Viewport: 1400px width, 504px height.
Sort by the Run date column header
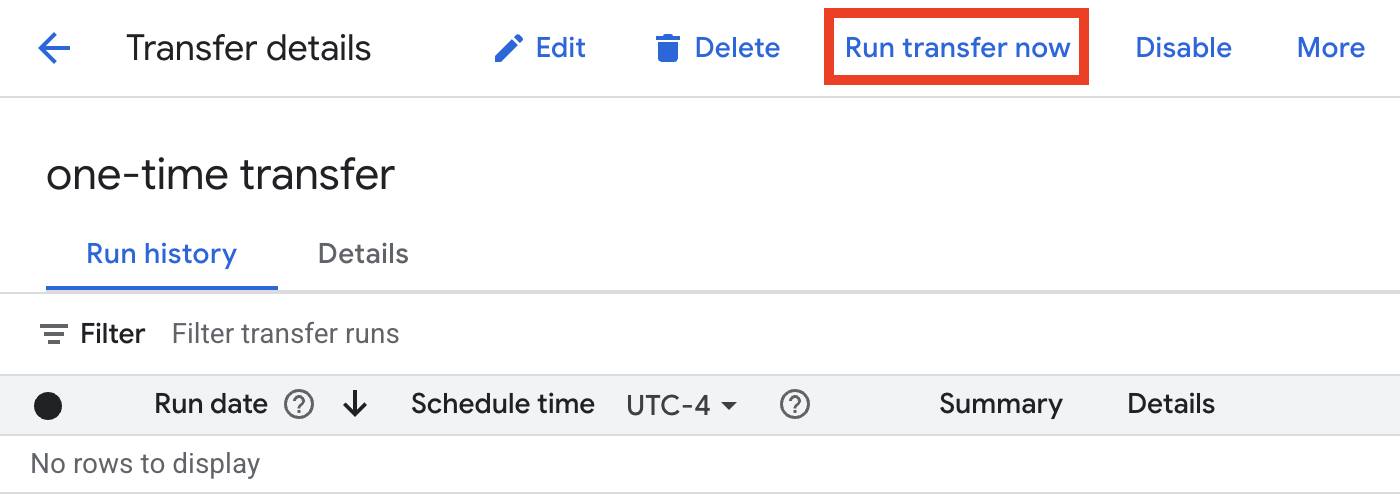tap(211, 404)
